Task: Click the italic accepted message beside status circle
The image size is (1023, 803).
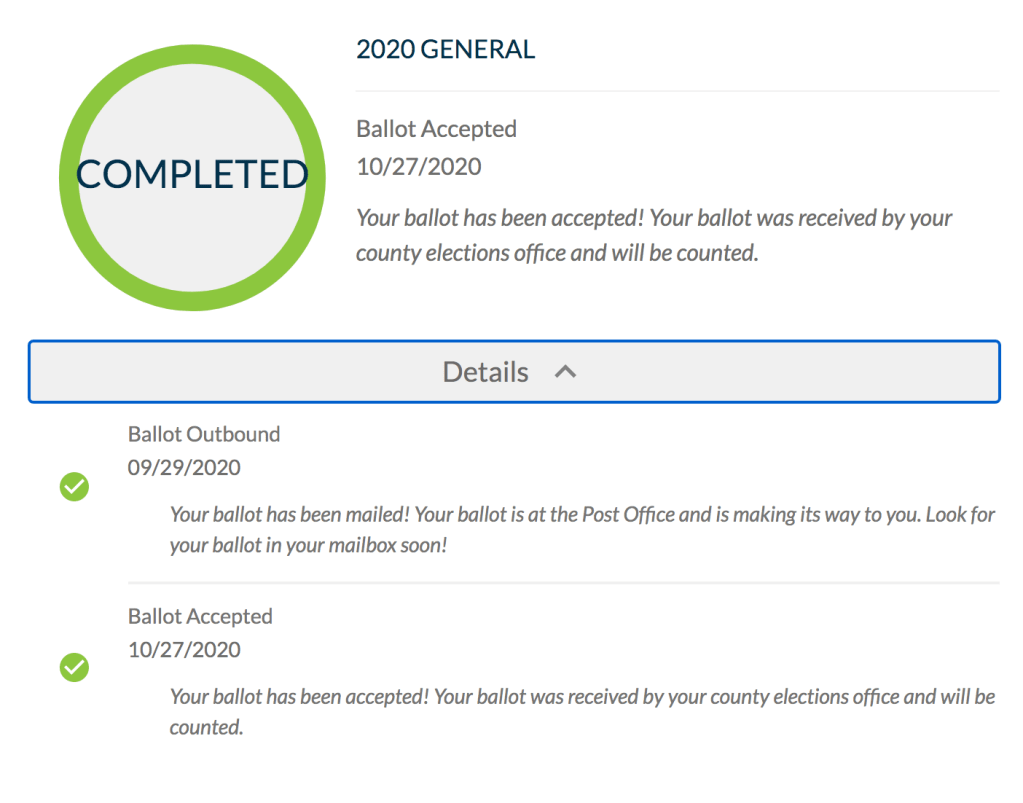Action: [654, 218]
